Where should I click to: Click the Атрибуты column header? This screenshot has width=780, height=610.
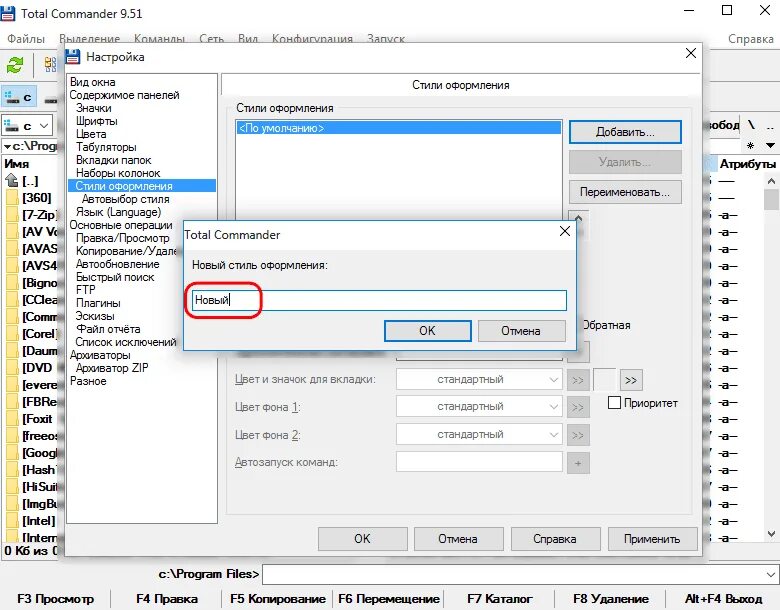748,164
